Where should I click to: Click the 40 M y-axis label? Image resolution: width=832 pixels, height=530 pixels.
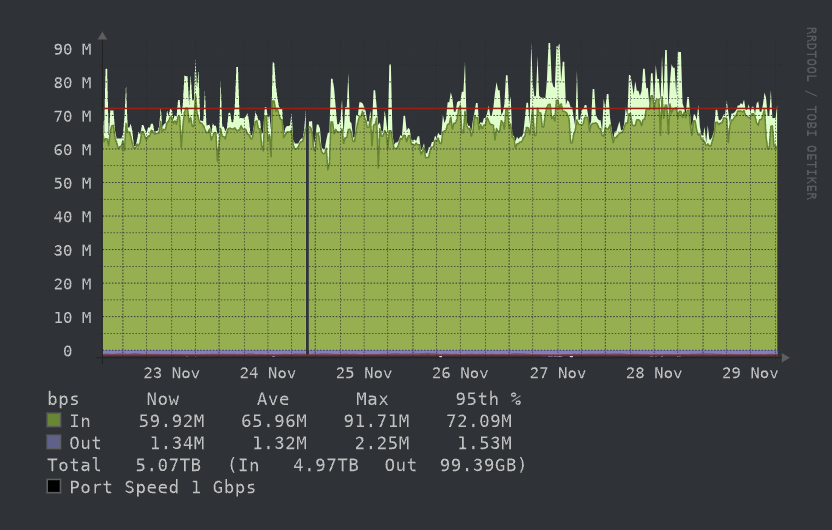[72, 217]
